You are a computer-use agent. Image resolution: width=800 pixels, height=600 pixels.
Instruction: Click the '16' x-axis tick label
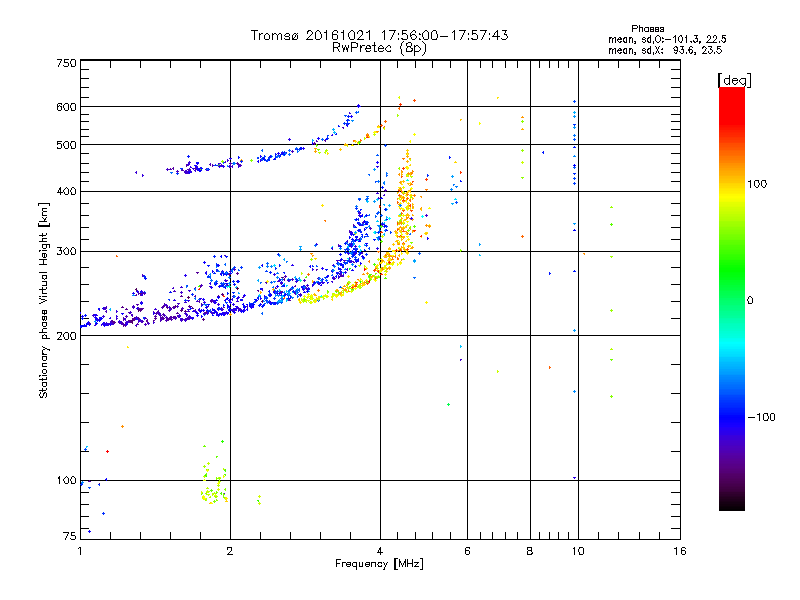pyautogui.click(x=680, y=551)
